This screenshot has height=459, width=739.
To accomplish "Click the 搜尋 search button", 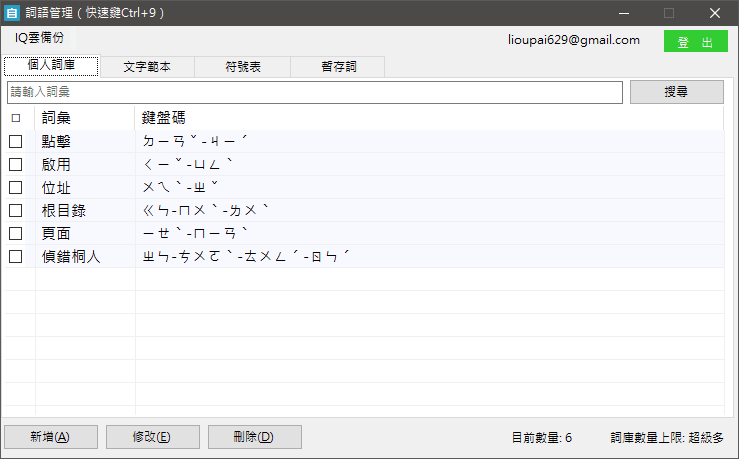I will 676,92.
